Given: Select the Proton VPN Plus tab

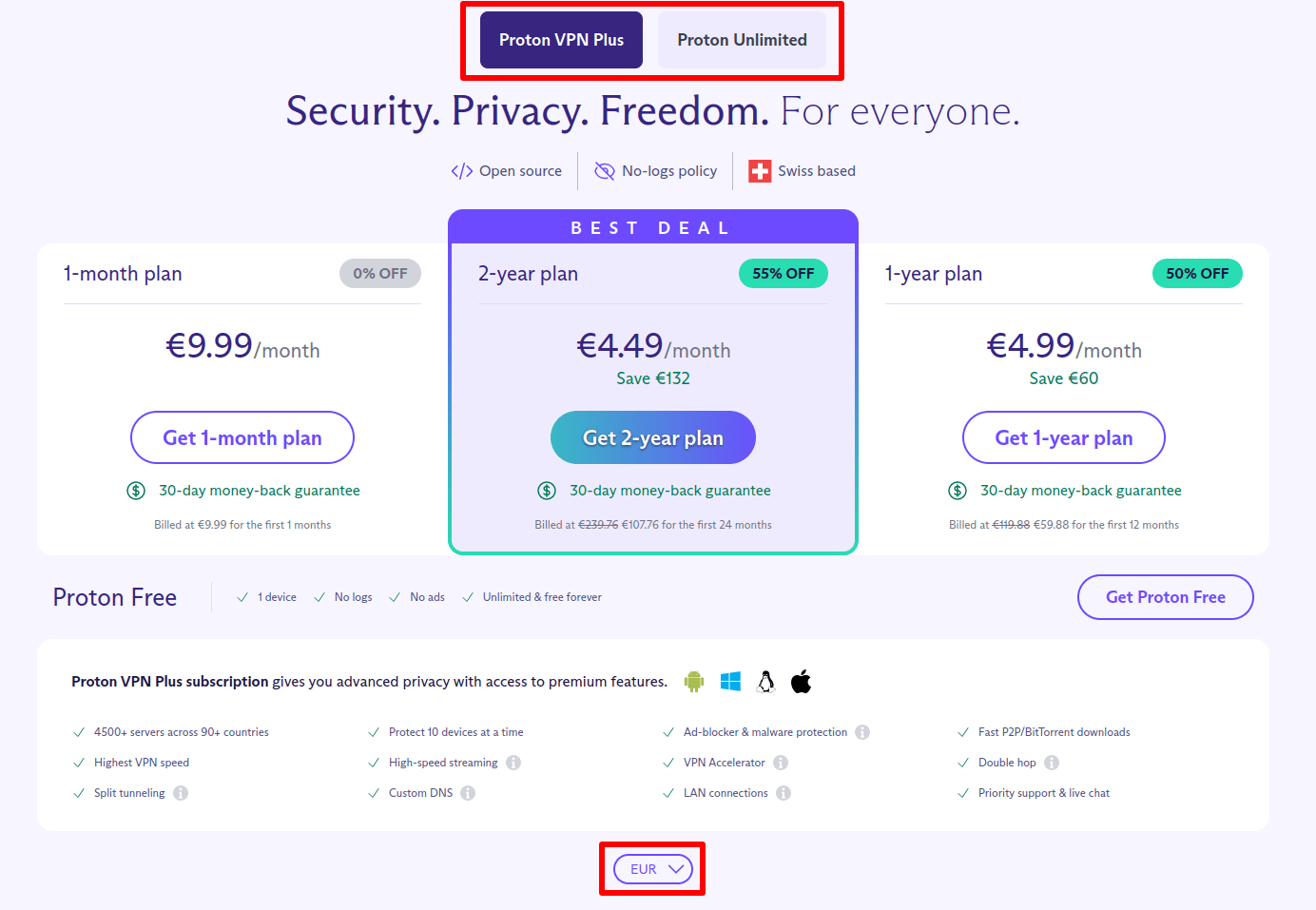Looking at the screenshot, I should (560, 40).
